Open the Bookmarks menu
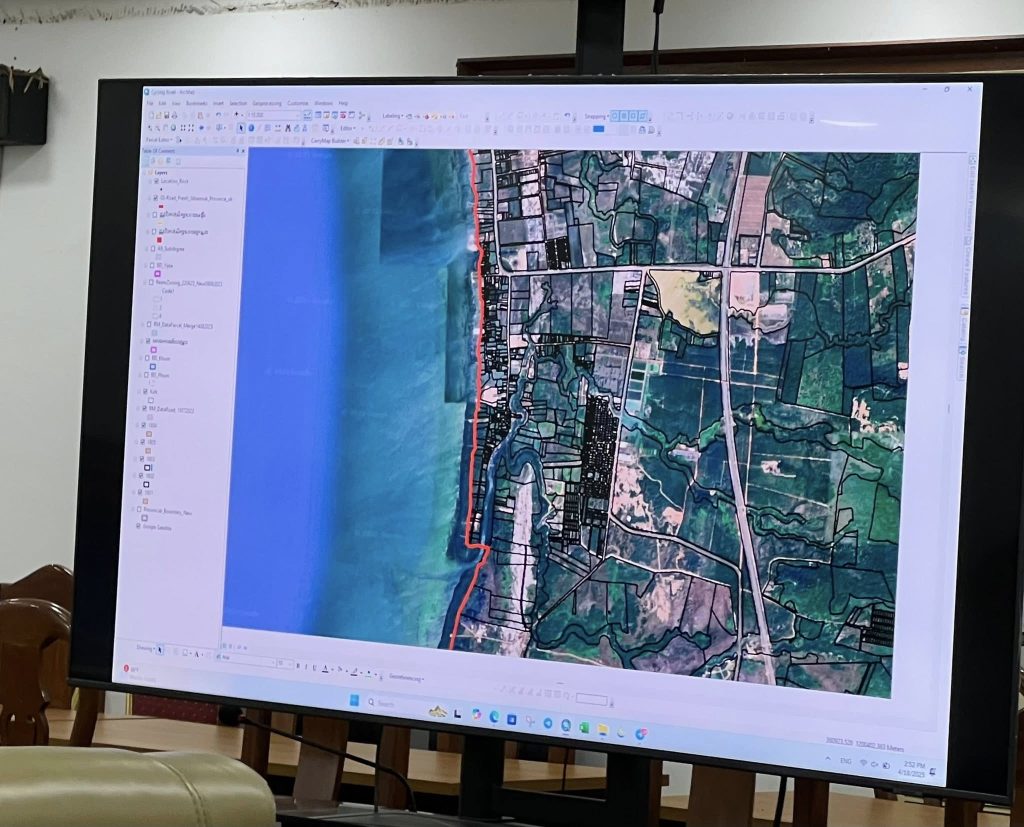Screen dimensions: 1024x827 click(197, 103)
